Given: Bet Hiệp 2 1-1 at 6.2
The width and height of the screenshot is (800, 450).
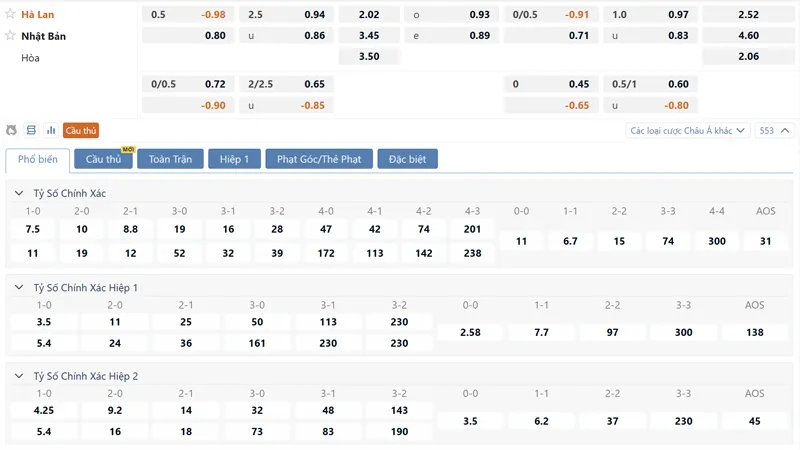Looking at the screenshot, I should click(541, 421).
